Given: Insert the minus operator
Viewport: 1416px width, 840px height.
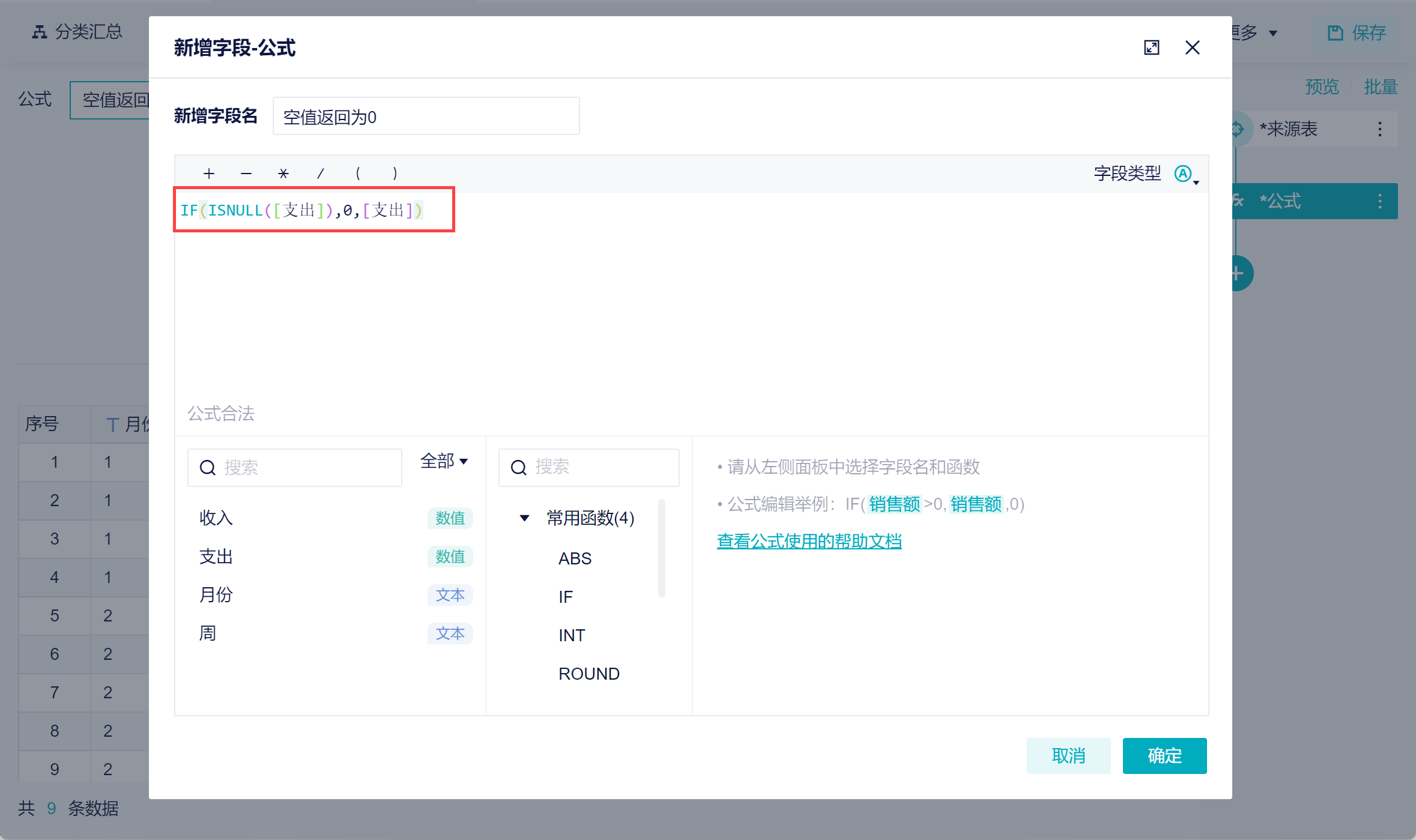Looking at the screenshot, I should point(246,174).
